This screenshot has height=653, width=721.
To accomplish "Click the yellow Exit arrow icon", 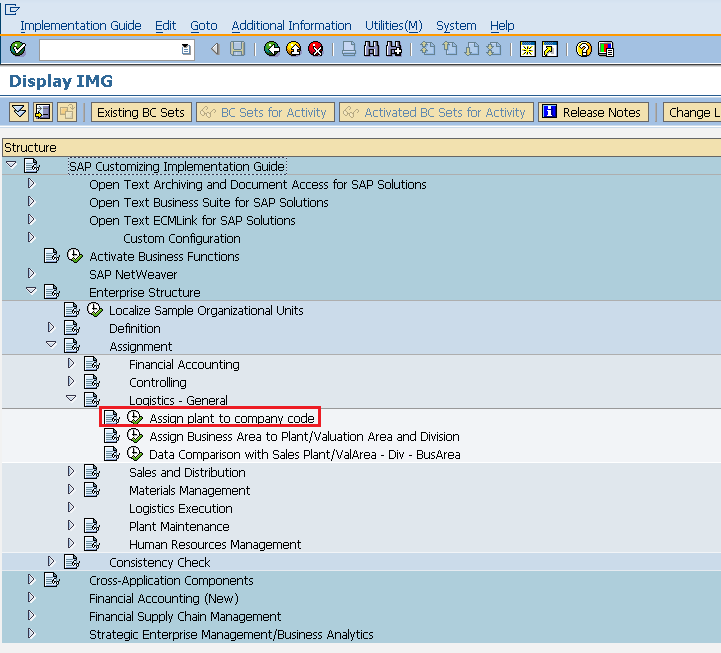I will click(x=294, y=49).
